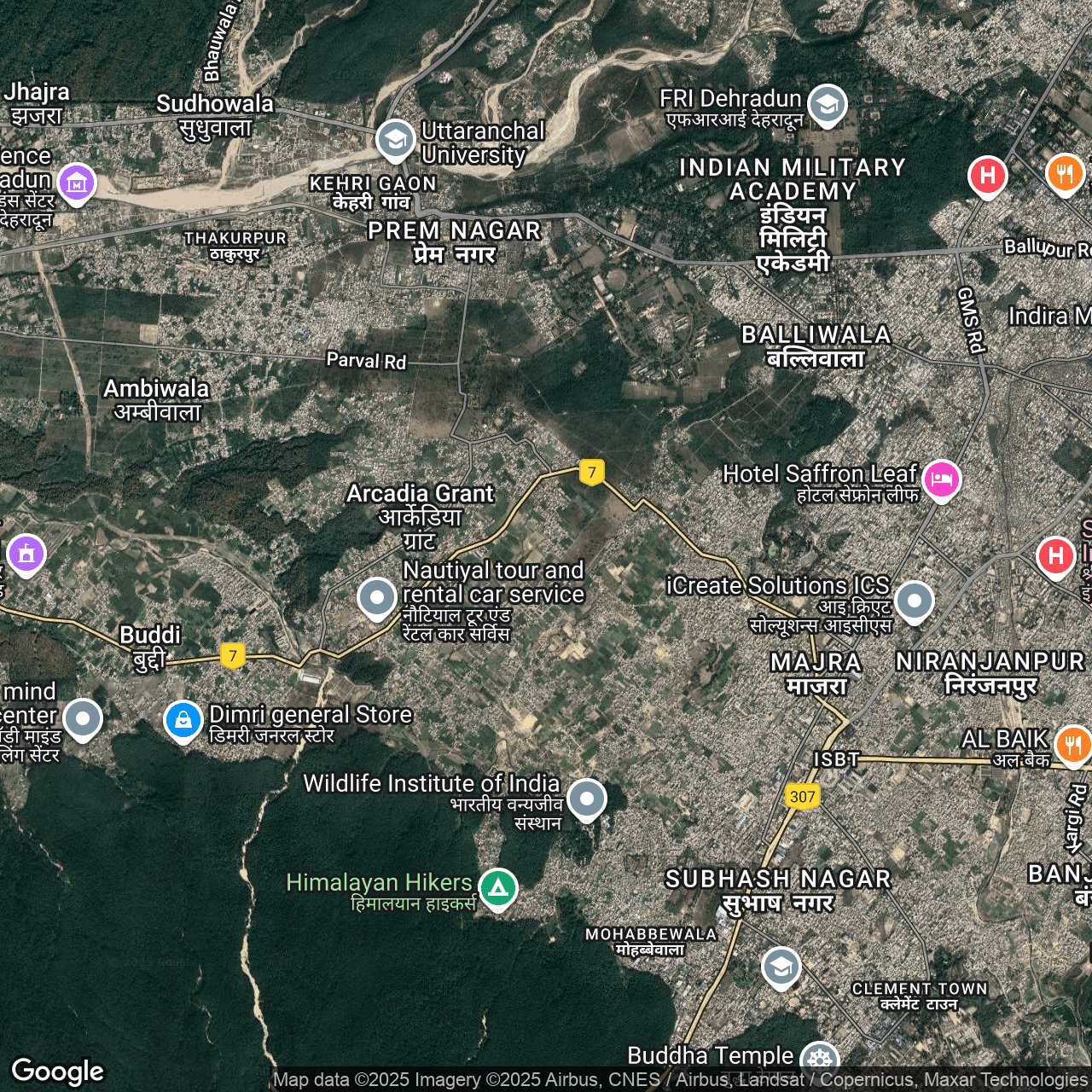Click the Dimri general Store shopping bag pin

coord(183,720)
